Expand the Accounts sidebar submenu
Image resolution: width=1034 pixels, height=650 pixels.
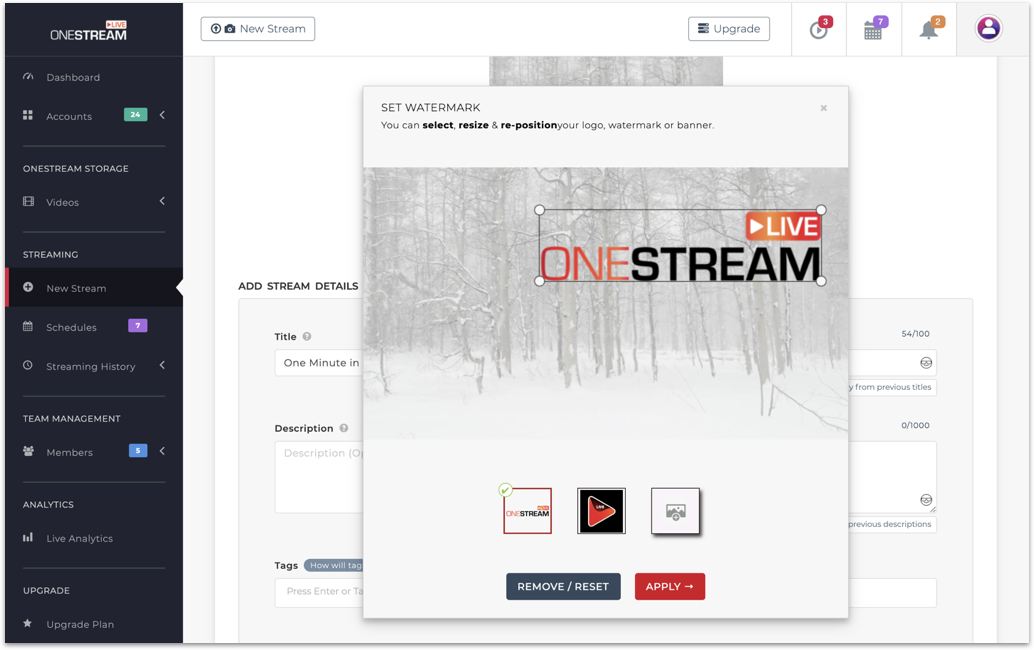click(x=162, y=116)
